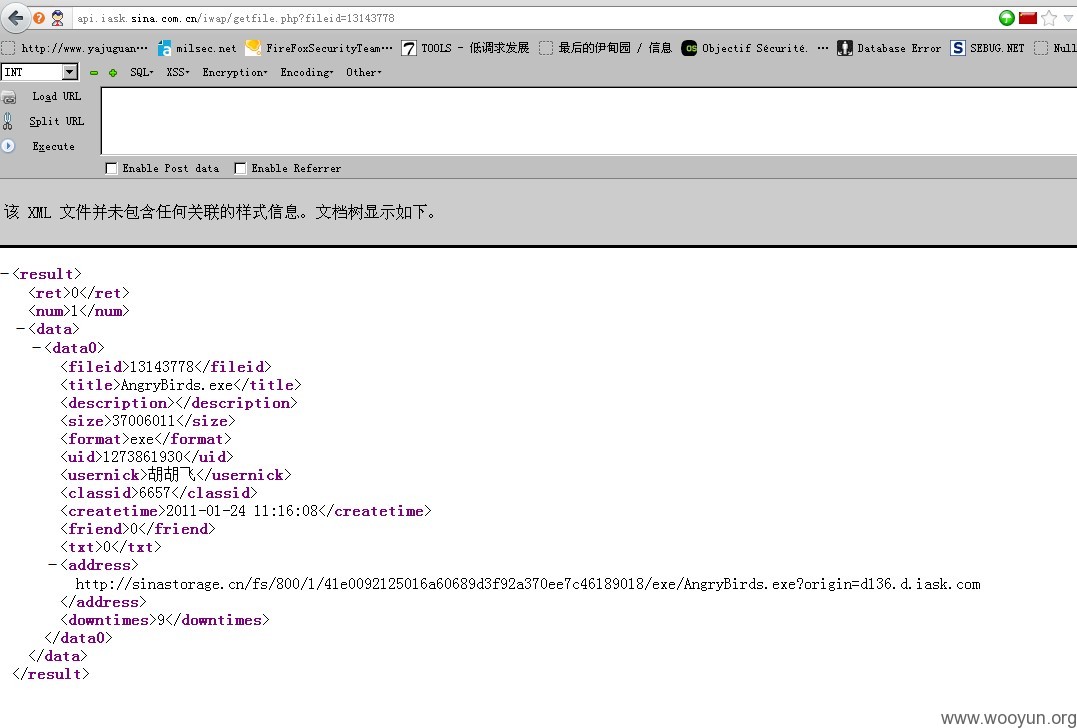This screenshot has height=728, width=1077.
Task: Click the classid value 6657
Action: 155,492
